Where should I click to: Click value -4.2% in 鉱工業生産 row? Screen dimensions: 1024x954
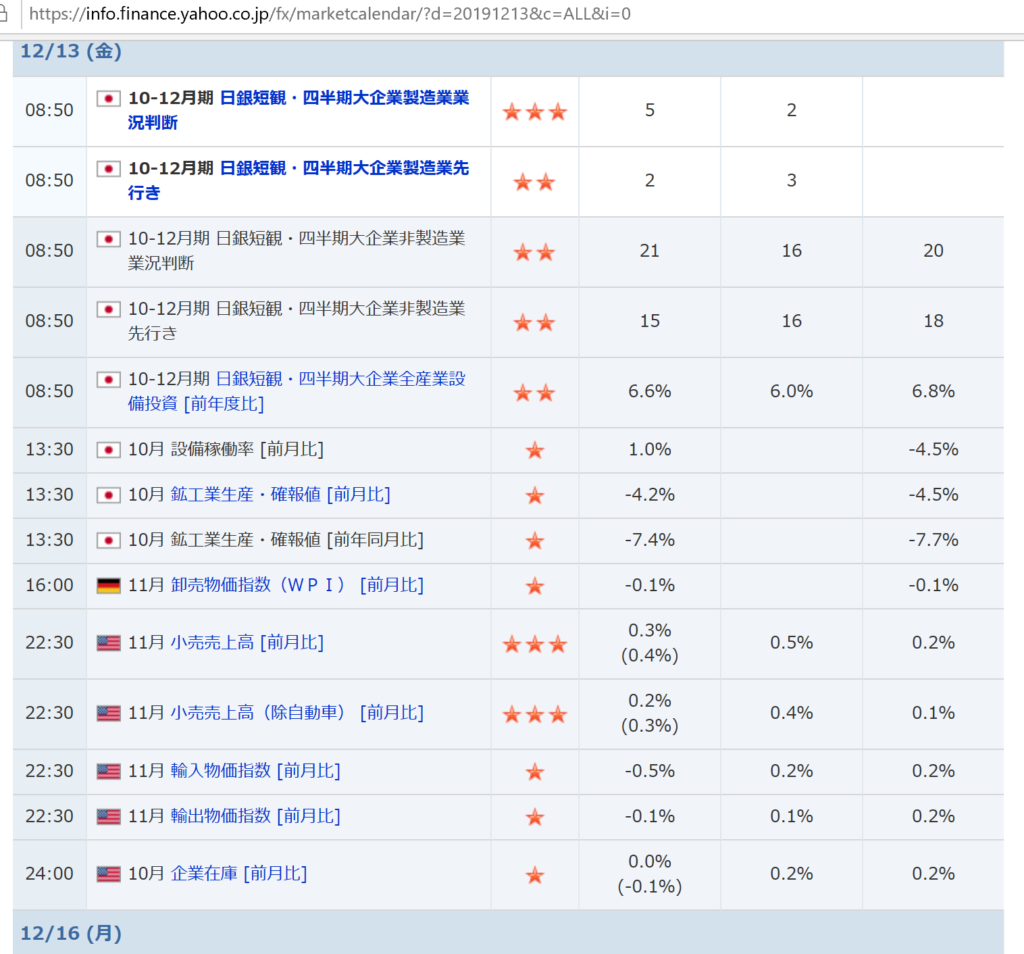point(650,494)
